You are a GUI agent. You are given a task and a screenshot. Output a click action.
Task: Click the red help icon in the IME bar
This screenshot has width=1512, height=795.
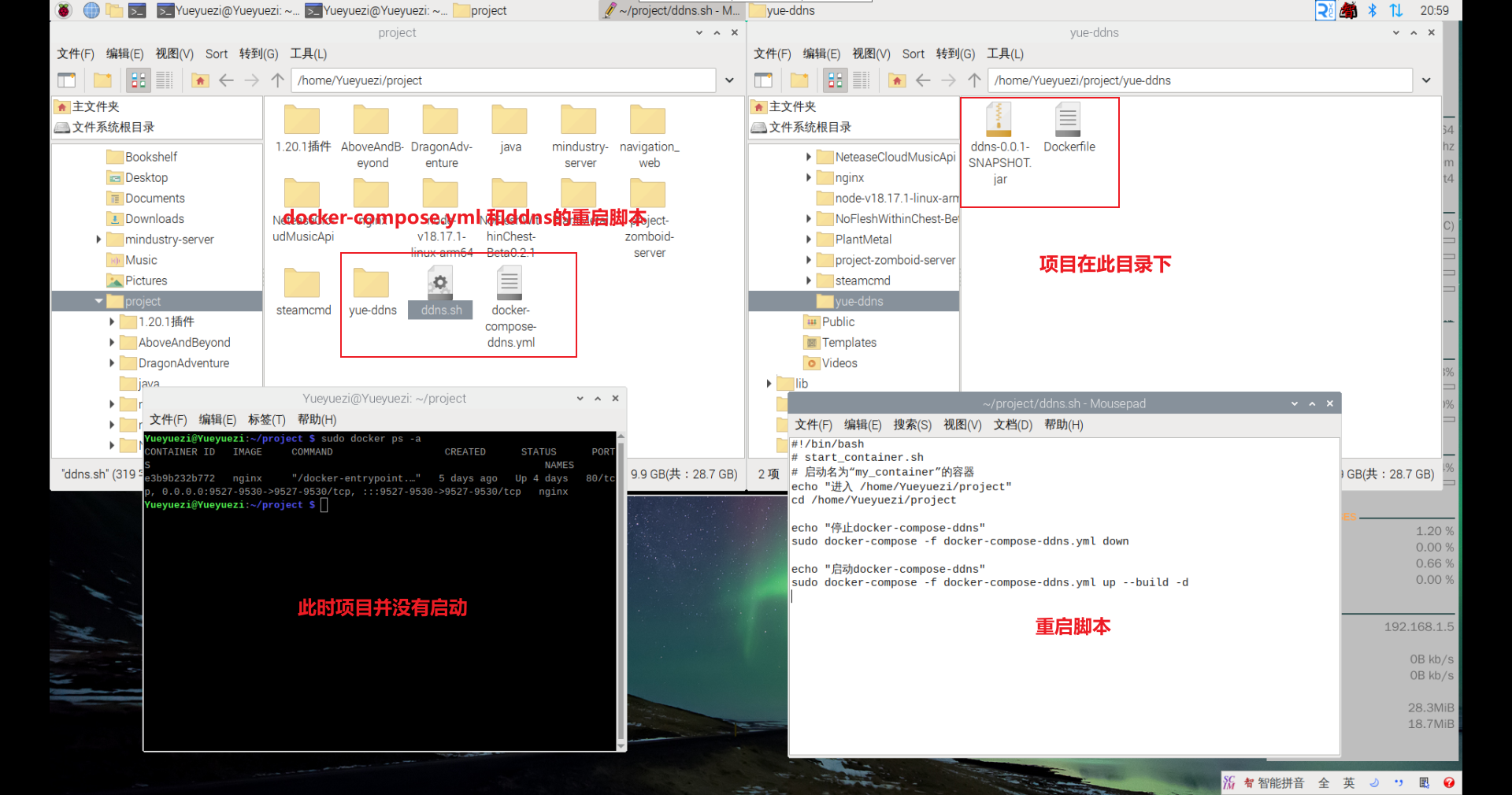coord(1449,782)
